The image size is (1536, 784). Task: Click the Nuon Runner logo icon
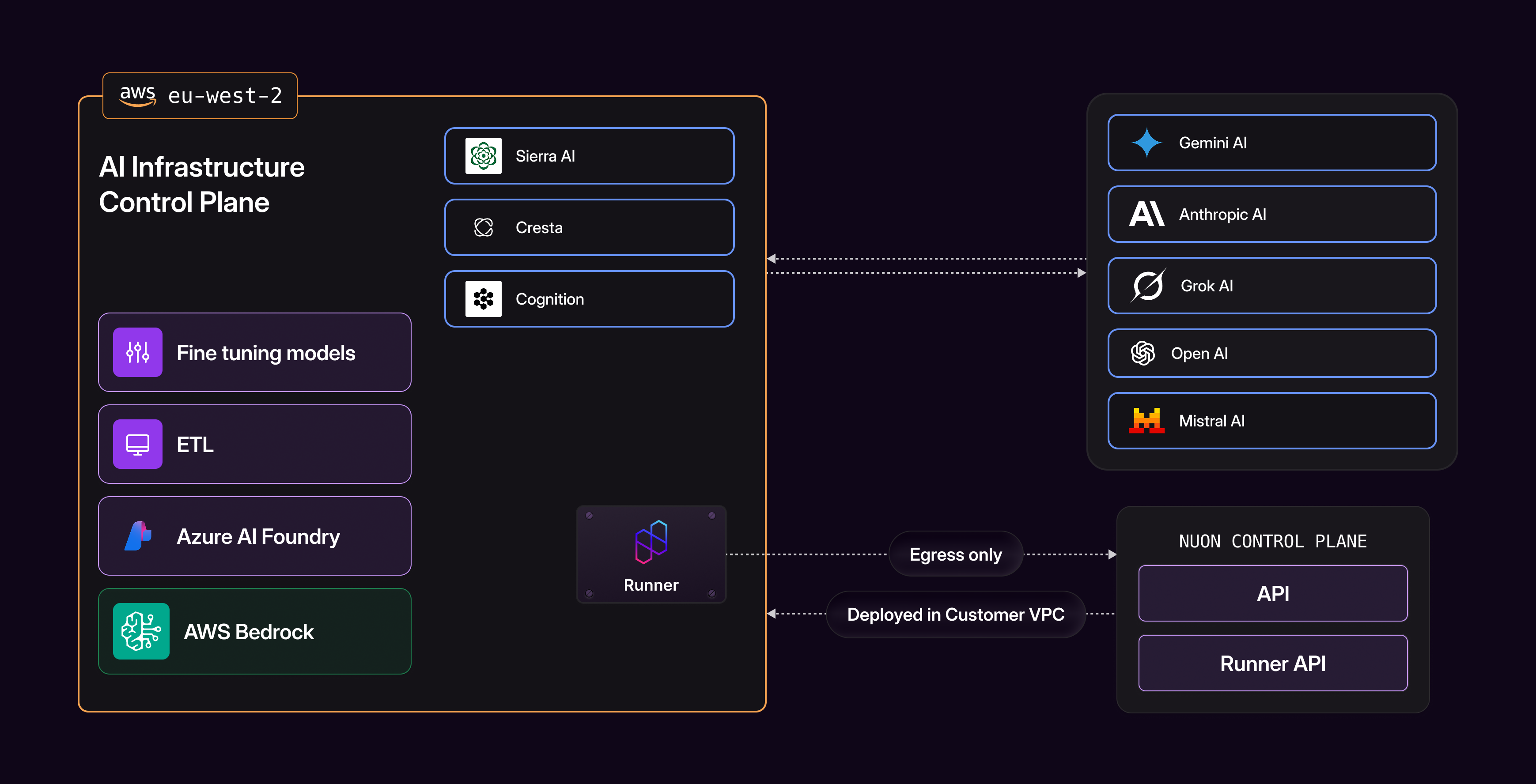[651, 542]
